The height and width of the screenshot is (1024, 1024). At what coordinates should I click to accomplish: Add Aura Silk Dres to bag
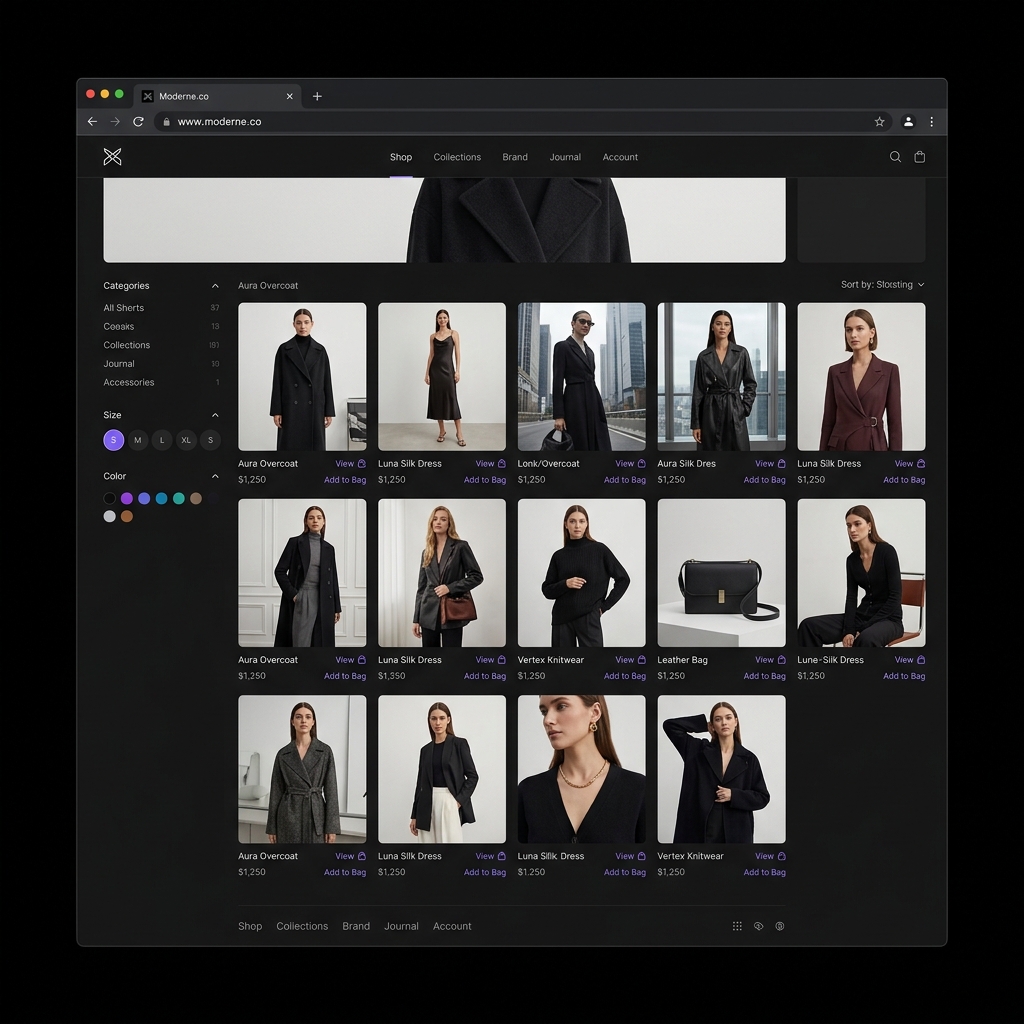764,480
